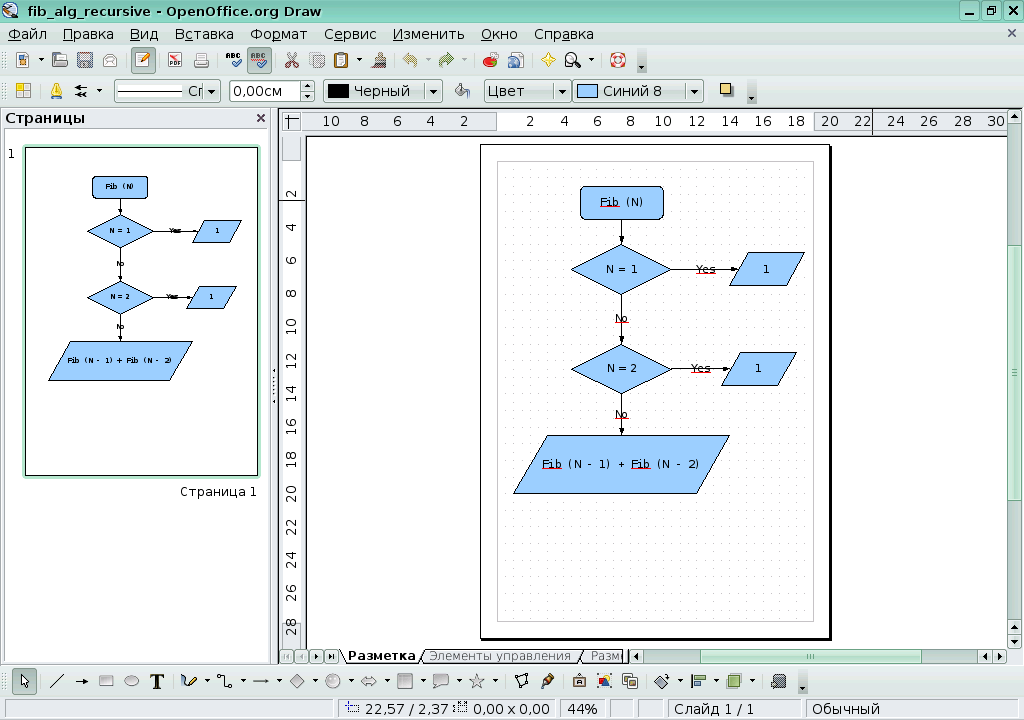
Task: Select the Страница 1 page thumbnail
Action: [140, 310]
